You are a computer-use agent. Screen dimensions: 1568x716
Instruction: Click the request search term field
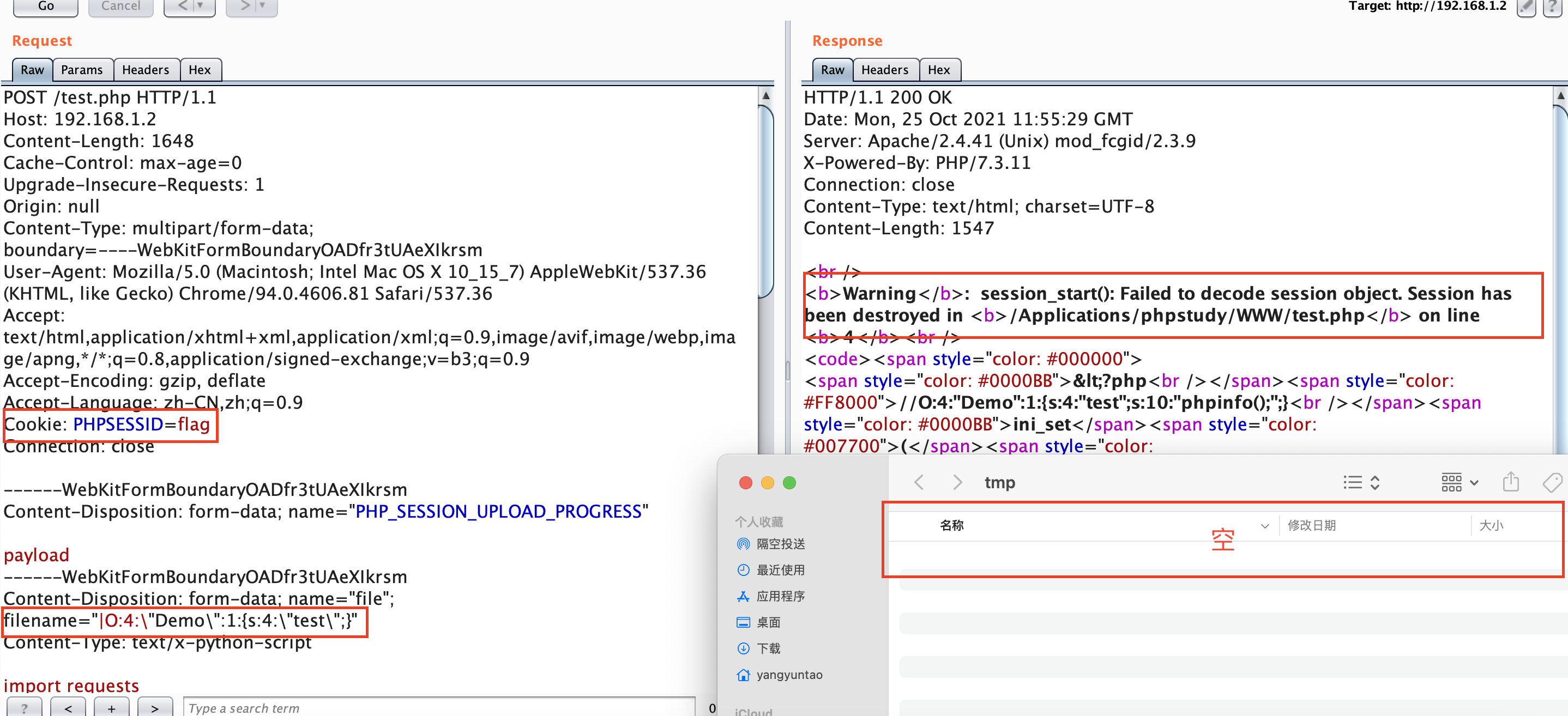[x=438, y=708]
